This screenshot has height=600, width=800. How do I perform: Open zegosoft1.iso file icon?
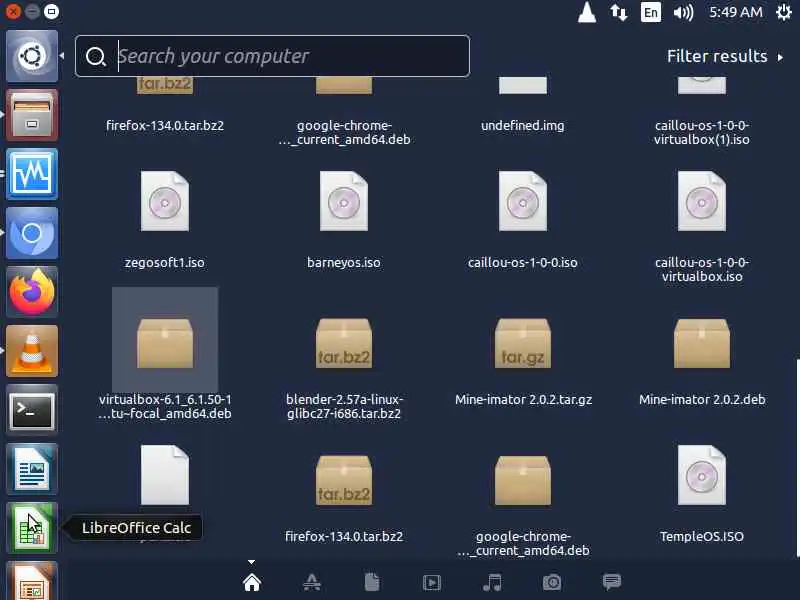[165, 201]
